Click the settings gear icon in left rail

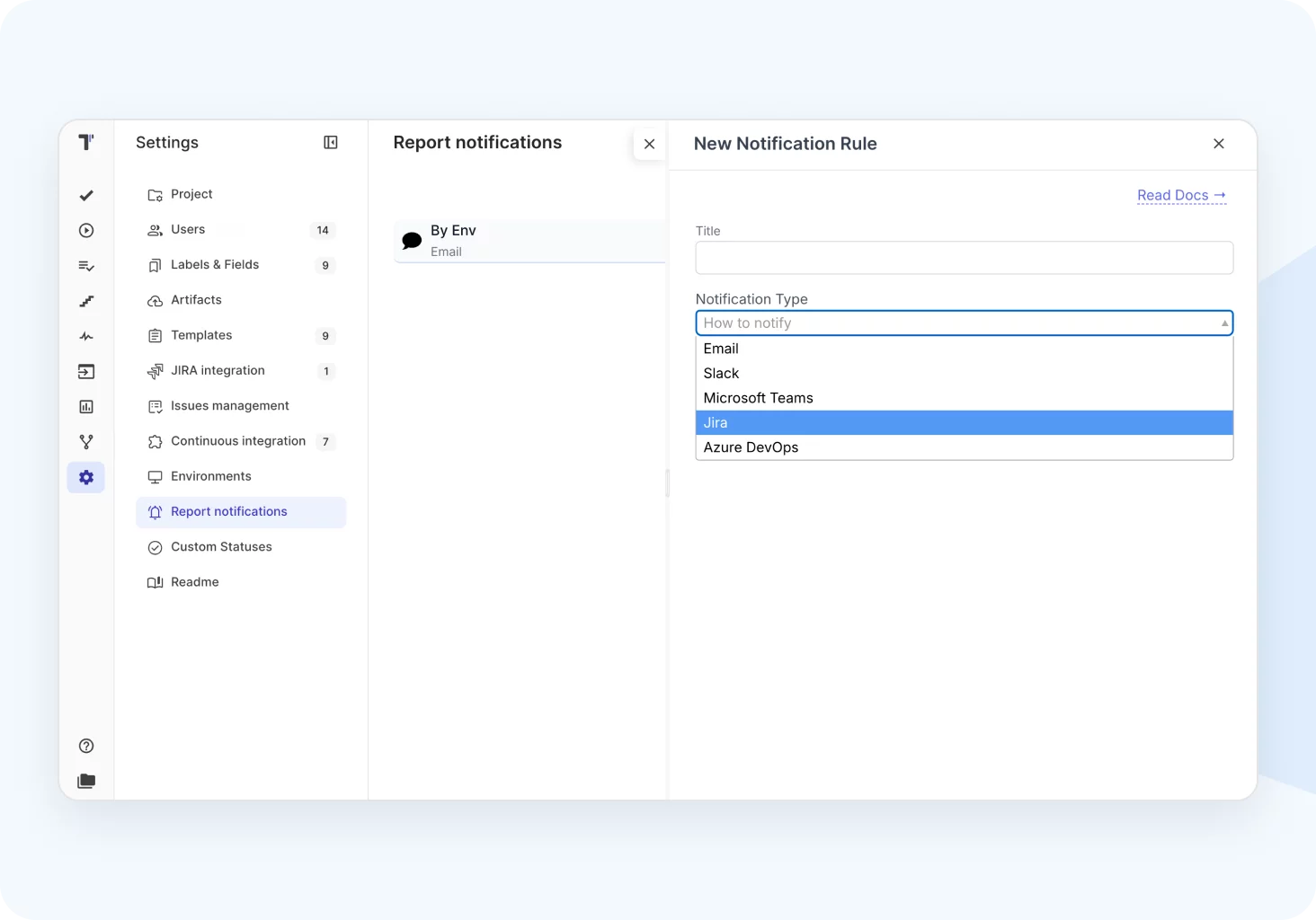(x=86, y=478)
